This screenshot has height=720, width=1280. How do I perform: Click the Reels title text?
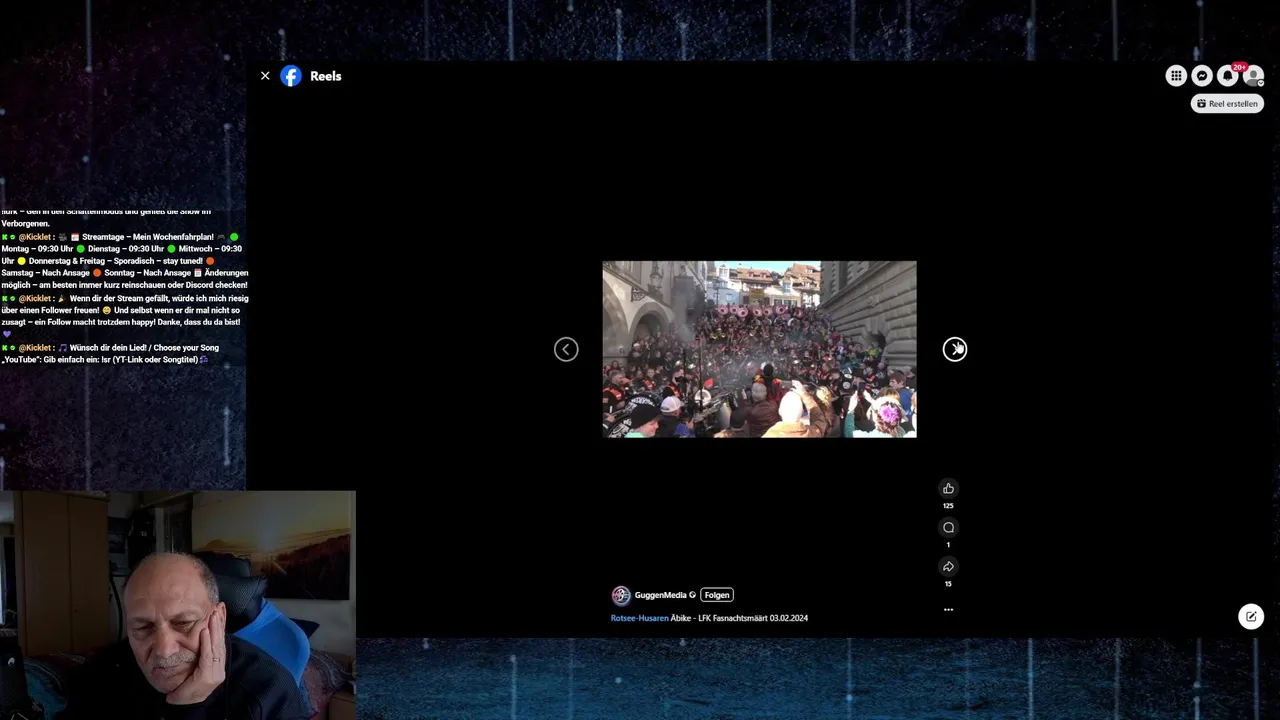tap(326, 76)
